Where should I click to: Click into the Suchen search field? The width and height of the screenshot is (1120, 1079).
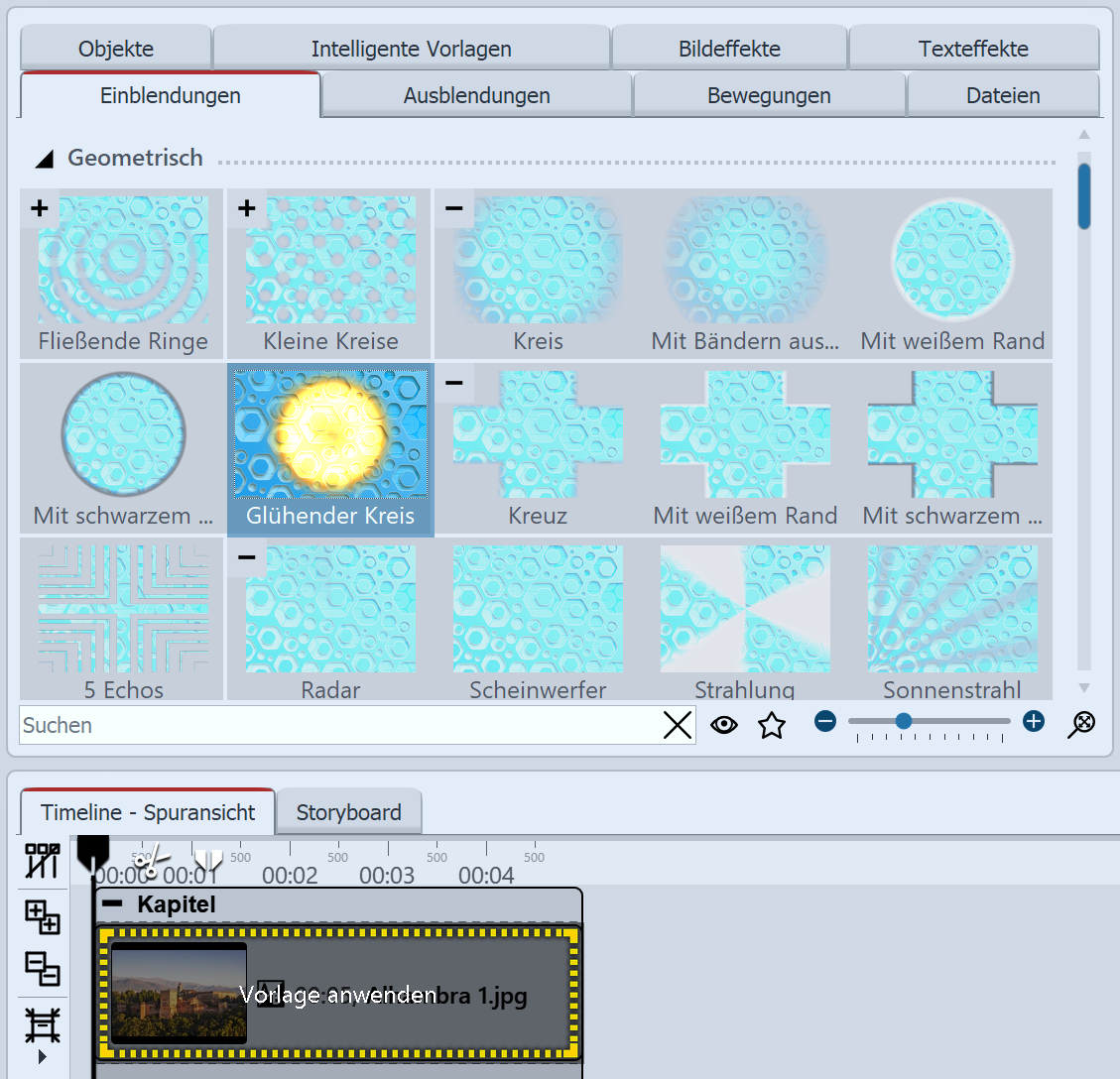click(x=337, y=726)
